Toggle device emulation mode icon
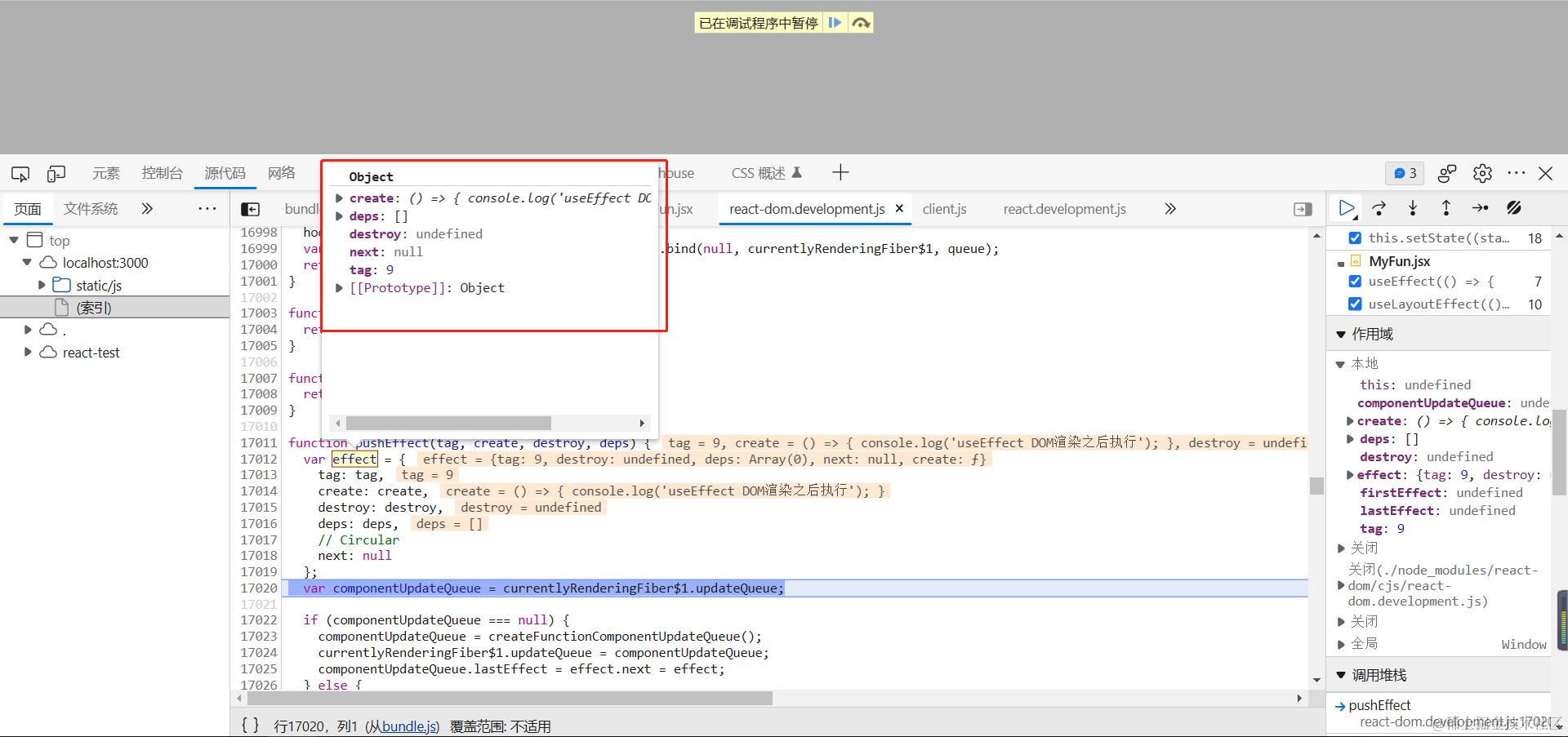The width and height of the screenshot is (1568, 737). (56, 173)
